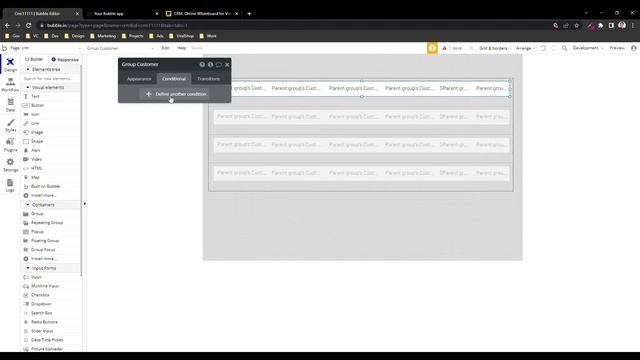Select the Checkbox element
Screen dimensions: 640x360
pyautogui.click(x=51, y=295)
